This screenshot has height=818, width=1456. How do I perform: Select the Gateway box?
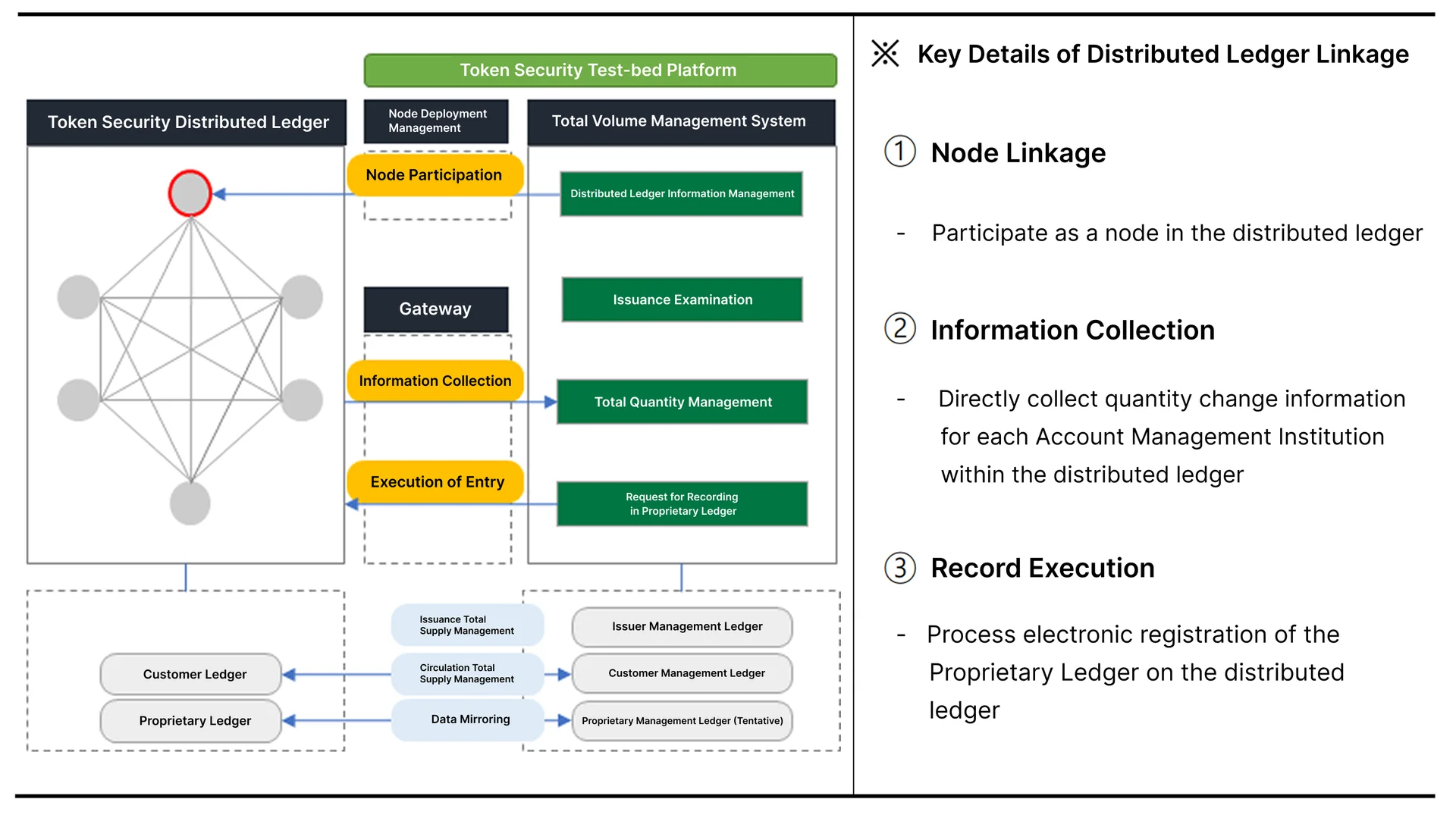436,309
